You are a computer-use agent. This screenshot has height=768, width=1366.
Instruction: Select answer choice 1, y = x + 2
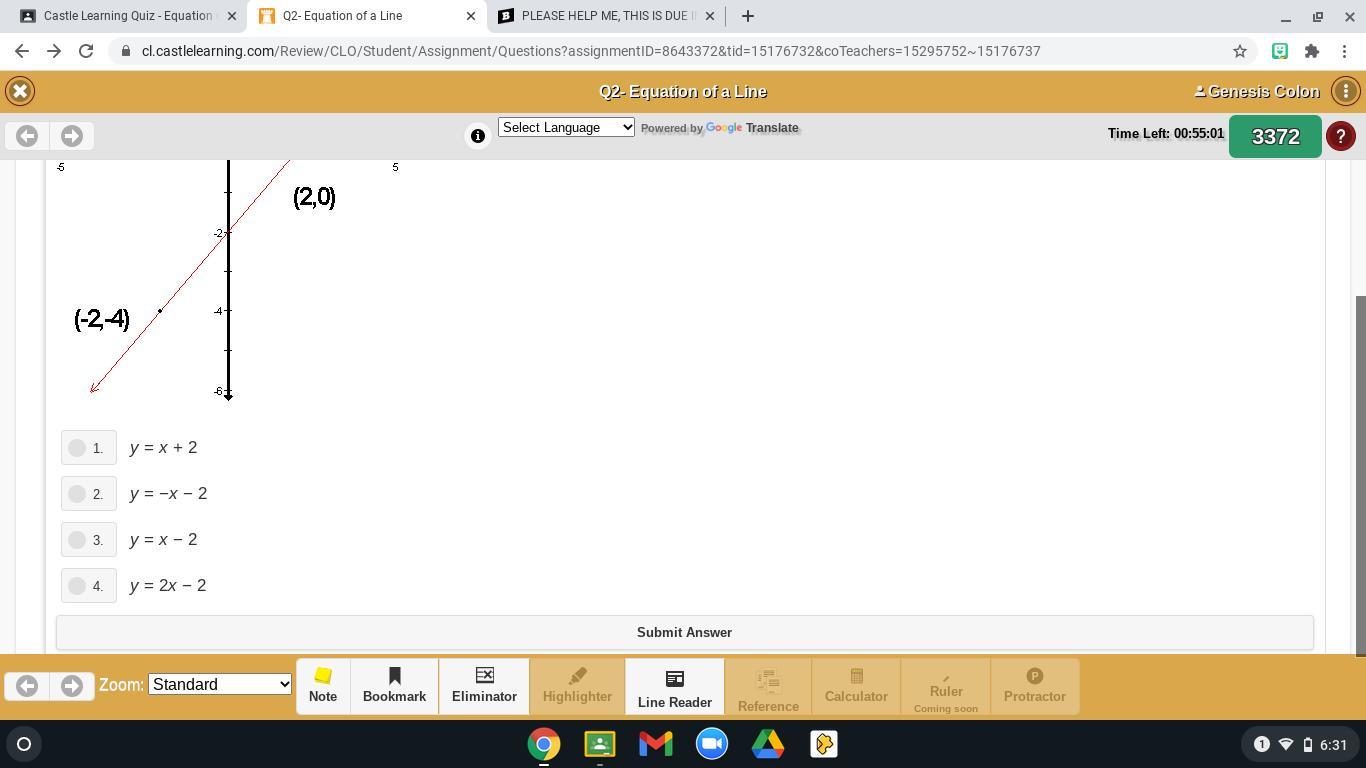77,448
